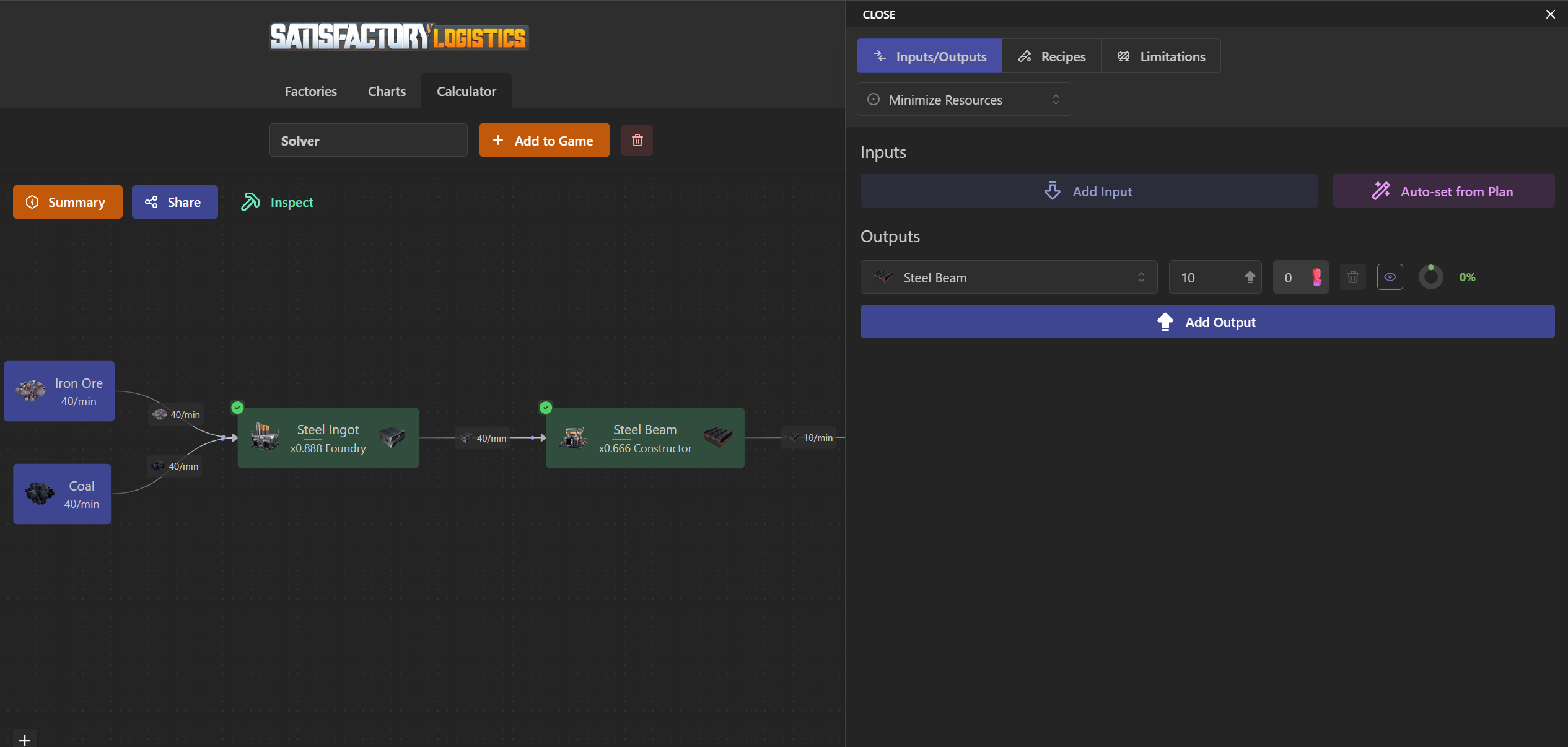This screenshot has width=1568, height=747.
Task: Click the plus icon at the bottom left of the canvas
Action: coord(25,740)
